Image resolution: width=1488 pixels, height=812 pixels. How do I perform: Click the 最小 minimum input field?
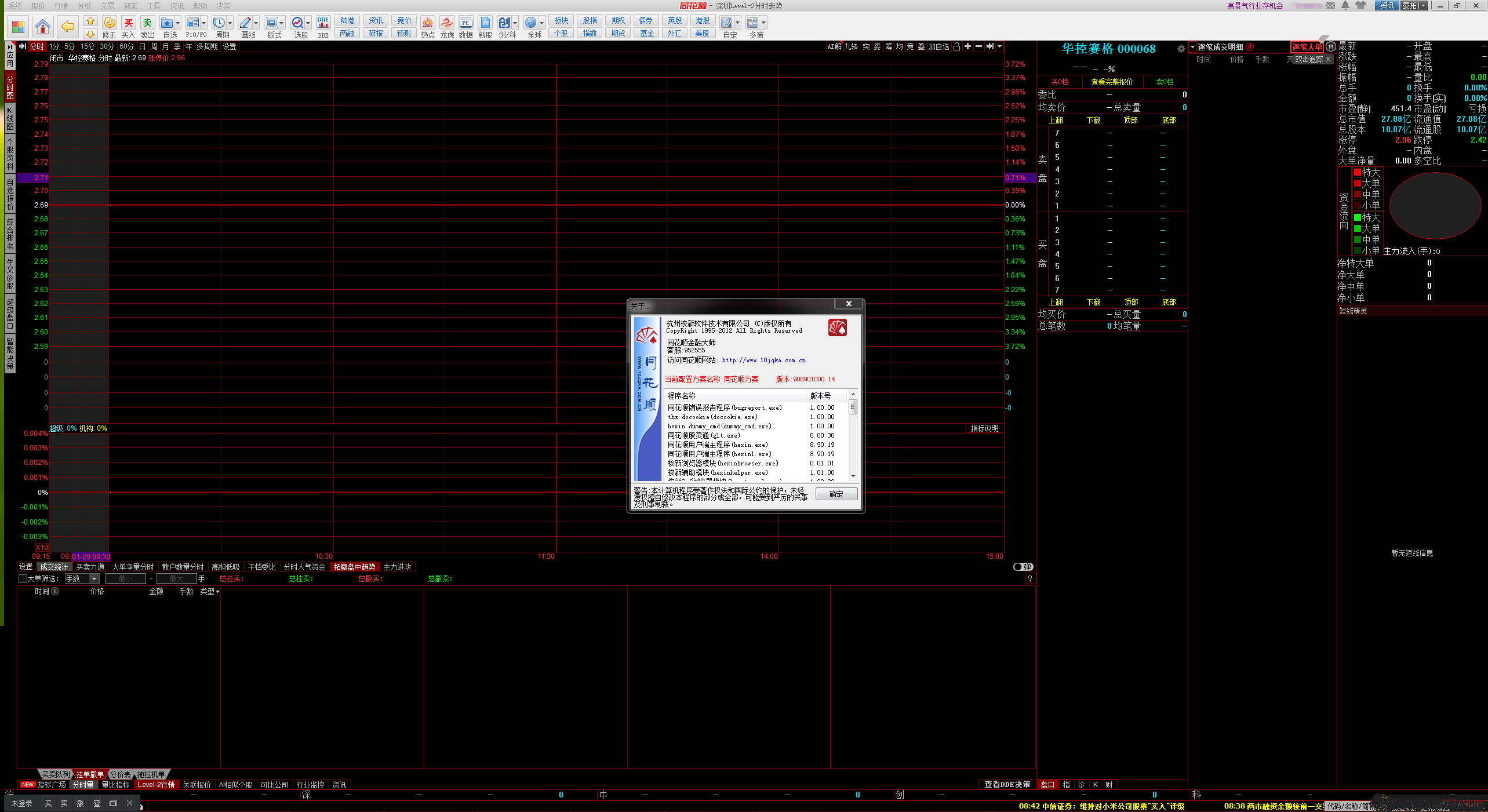[126, 578]
